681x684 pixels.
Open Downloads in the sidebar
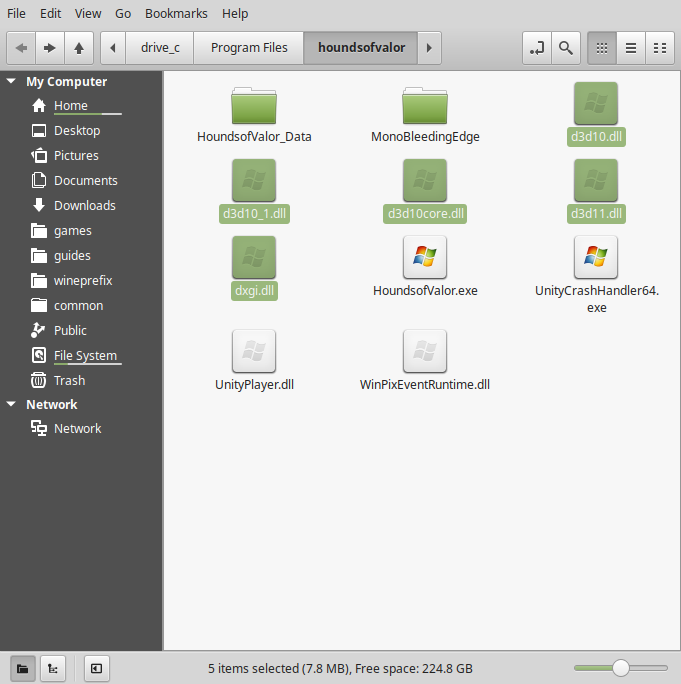[x=81, y=205]
